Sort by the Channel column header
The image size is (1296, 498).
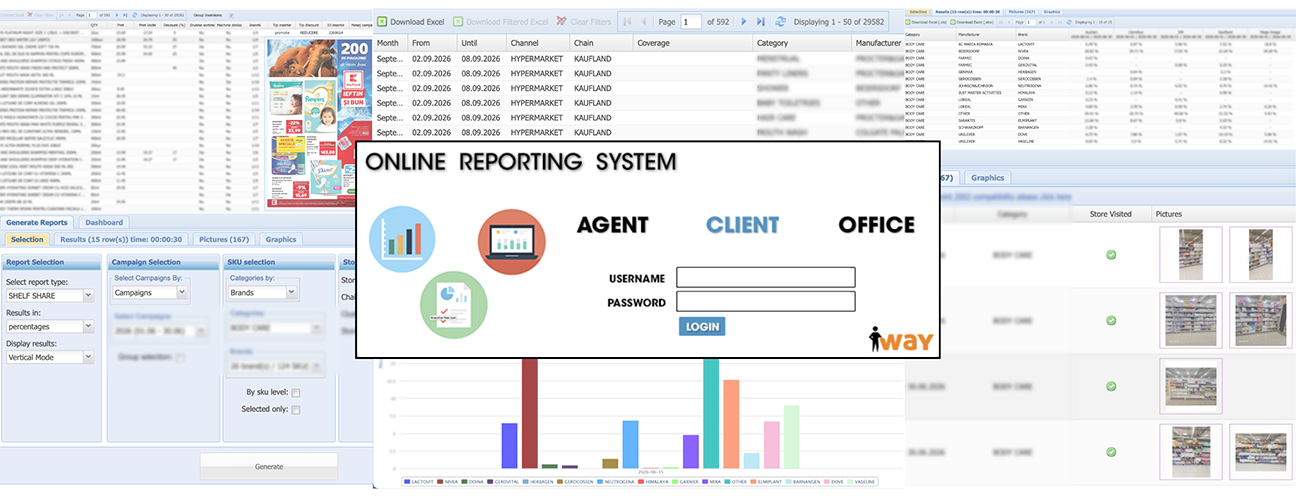(537, 43)
